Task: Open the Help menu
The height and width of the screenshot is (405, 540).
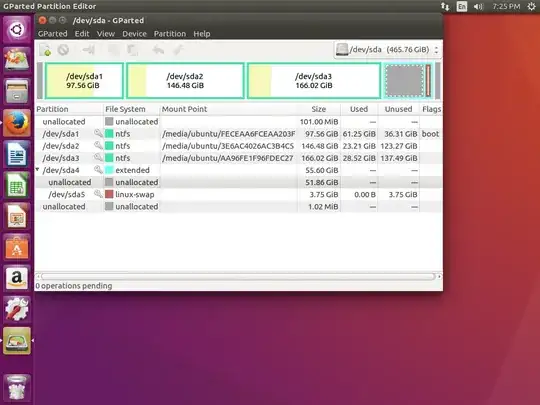Action: click(x=202, y=34)
